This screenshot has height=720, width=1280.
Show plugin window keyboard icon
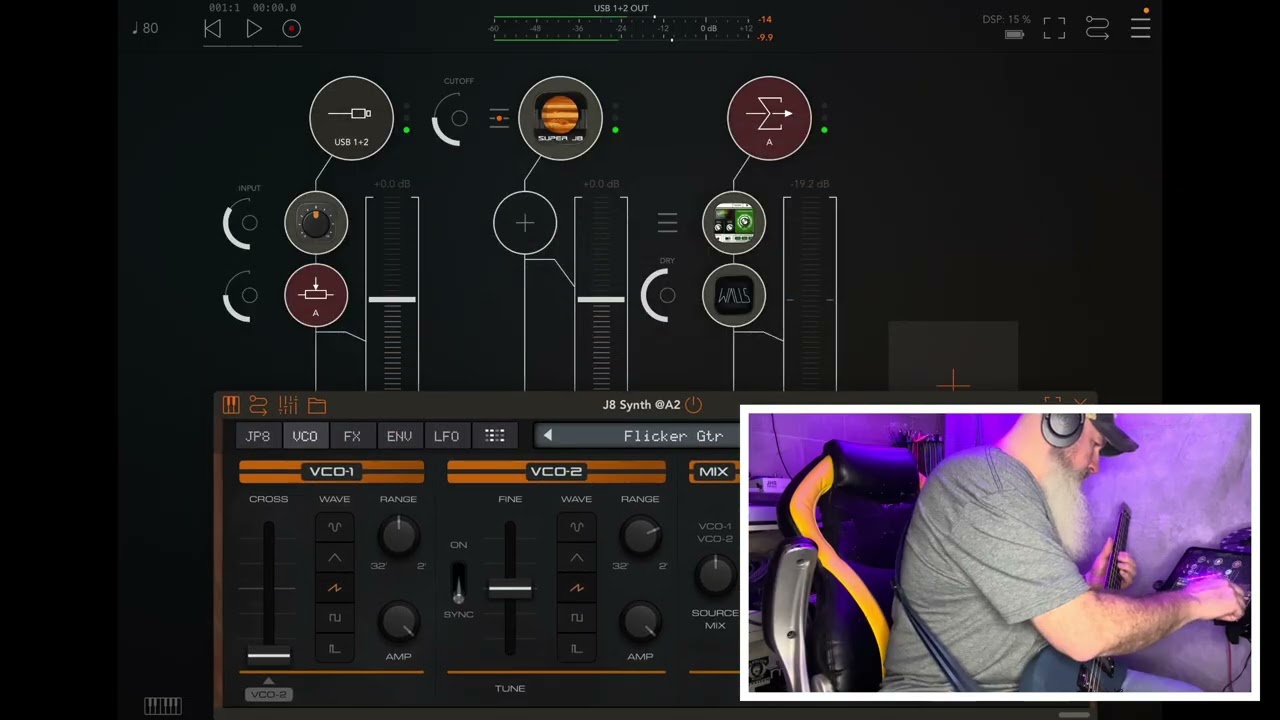(231, 405)
